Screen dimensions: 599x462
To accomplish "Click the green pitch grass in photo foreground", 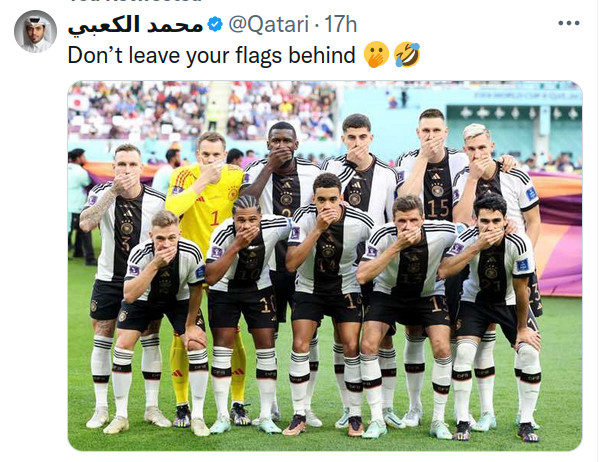I will [x=325, y=439].
